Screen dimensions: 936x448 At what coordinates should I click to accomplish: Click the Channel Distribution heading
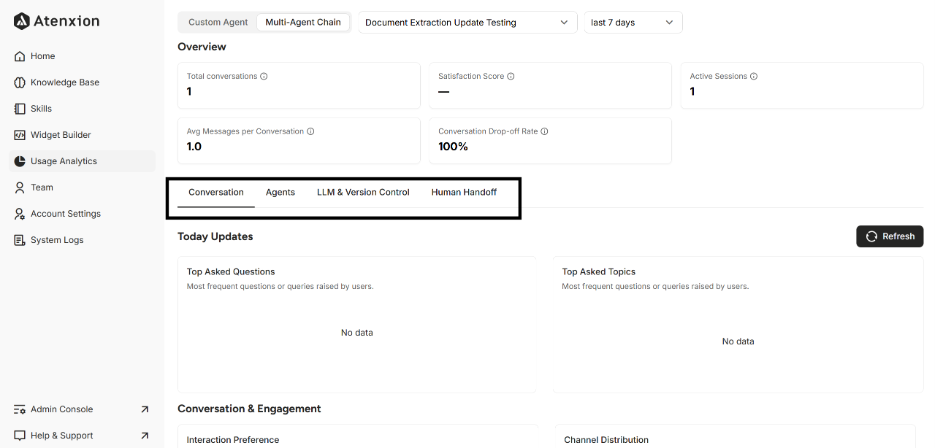(606, 440)
